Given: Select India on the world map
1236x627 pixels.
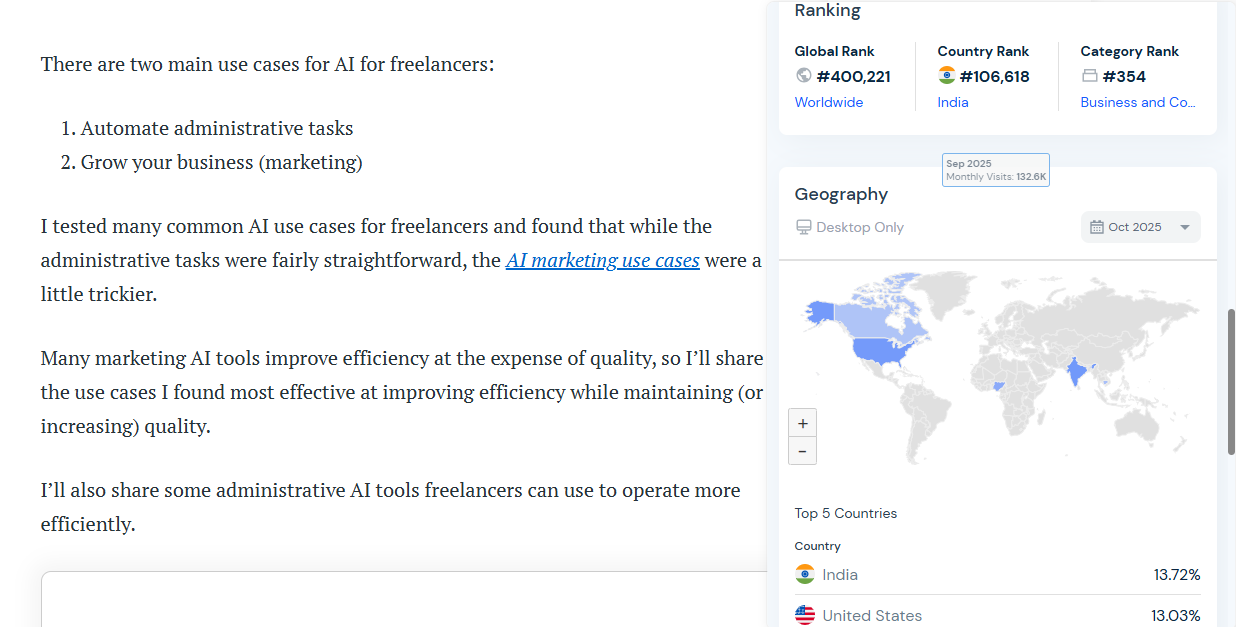Looking at the screenshot, I should [1076, 372].
